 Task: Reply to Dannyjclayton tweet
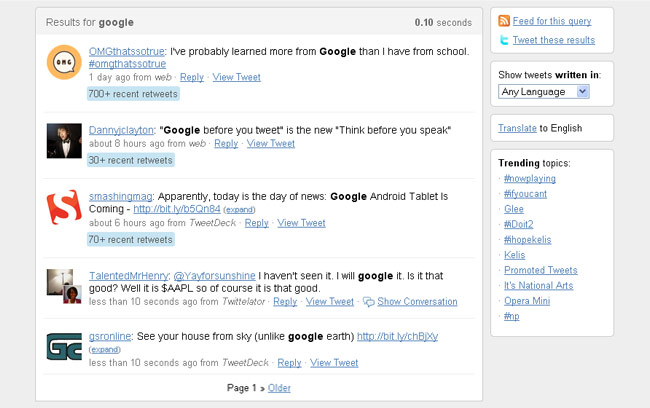point(226,143)
